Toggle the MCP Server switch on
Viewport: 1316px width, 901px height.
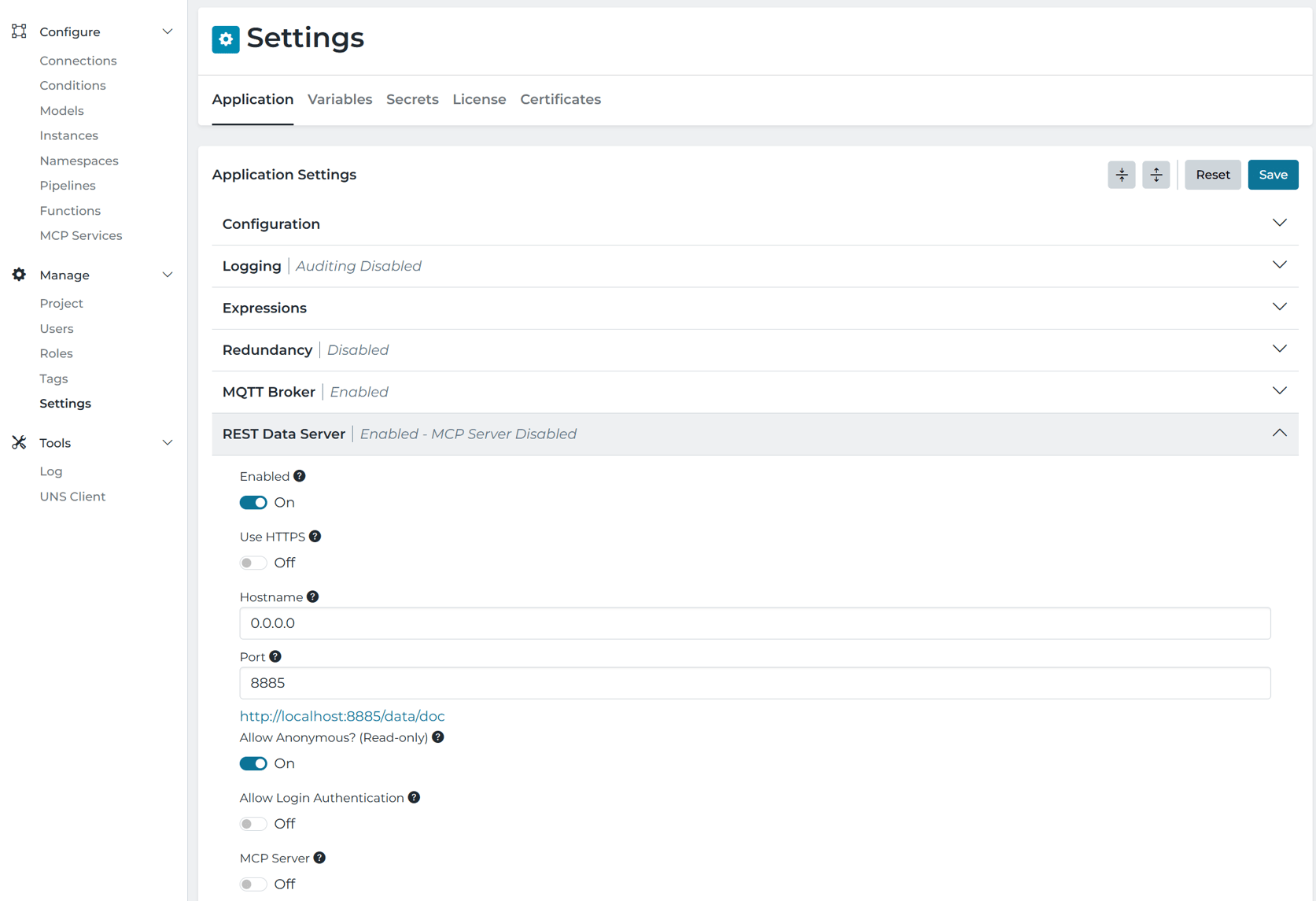click(253, 884)
